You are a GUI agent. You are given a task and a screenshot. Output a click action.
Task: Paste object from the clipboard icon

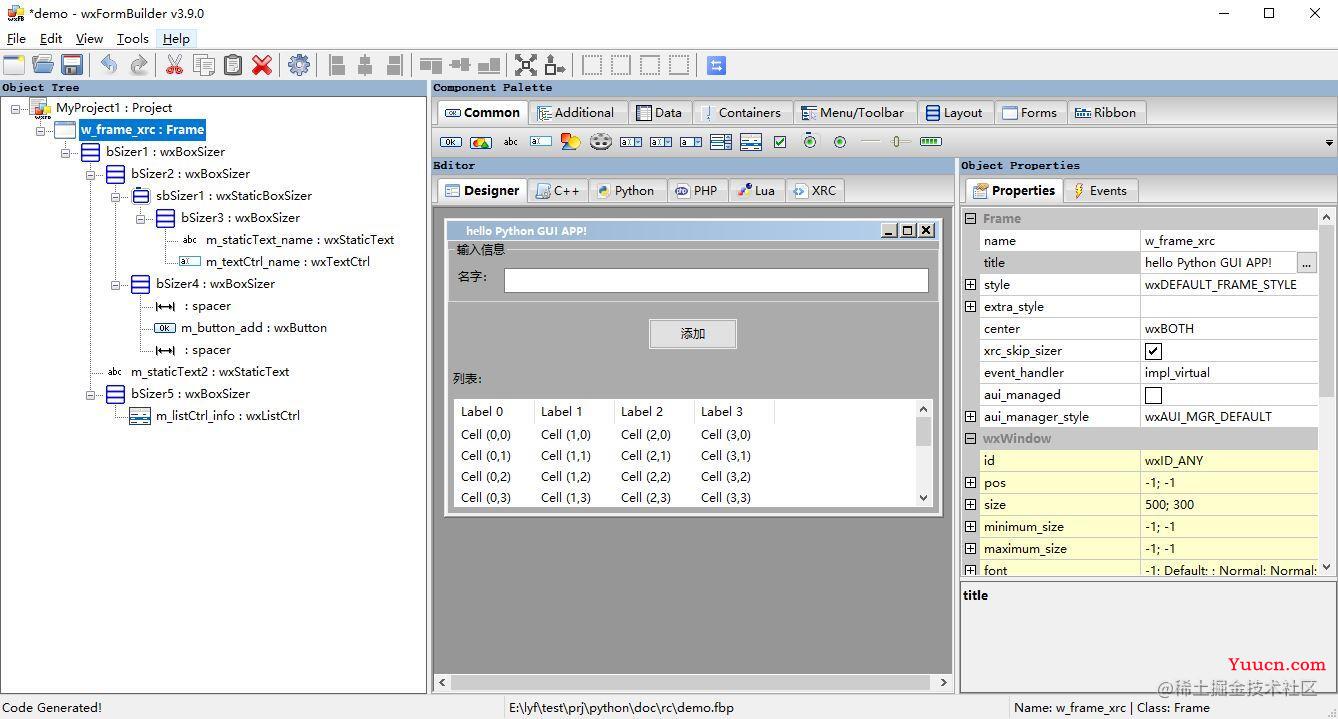[233, 65]
